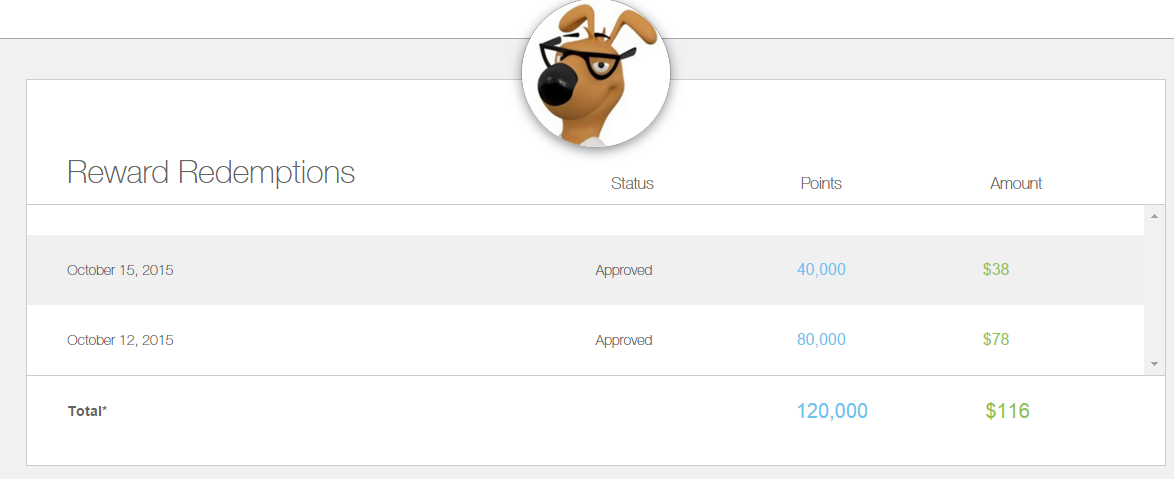
Task: Select the Amount column header
Action: point(1016,184)
